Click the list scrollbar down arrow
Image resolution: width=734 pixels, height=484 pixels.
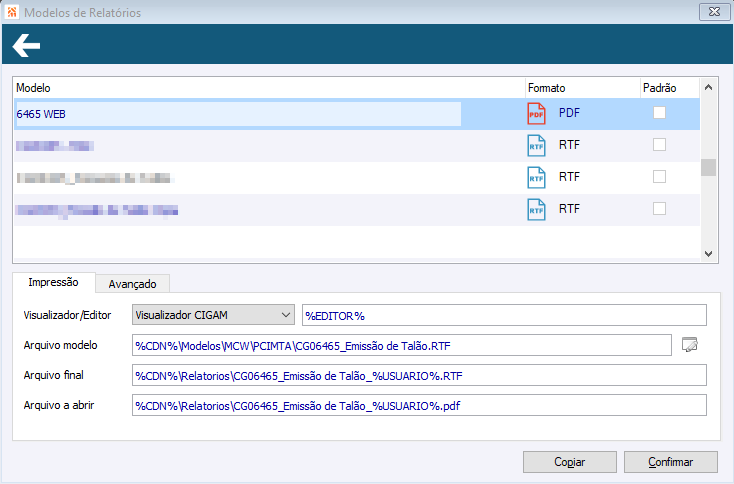pos(708,253)
